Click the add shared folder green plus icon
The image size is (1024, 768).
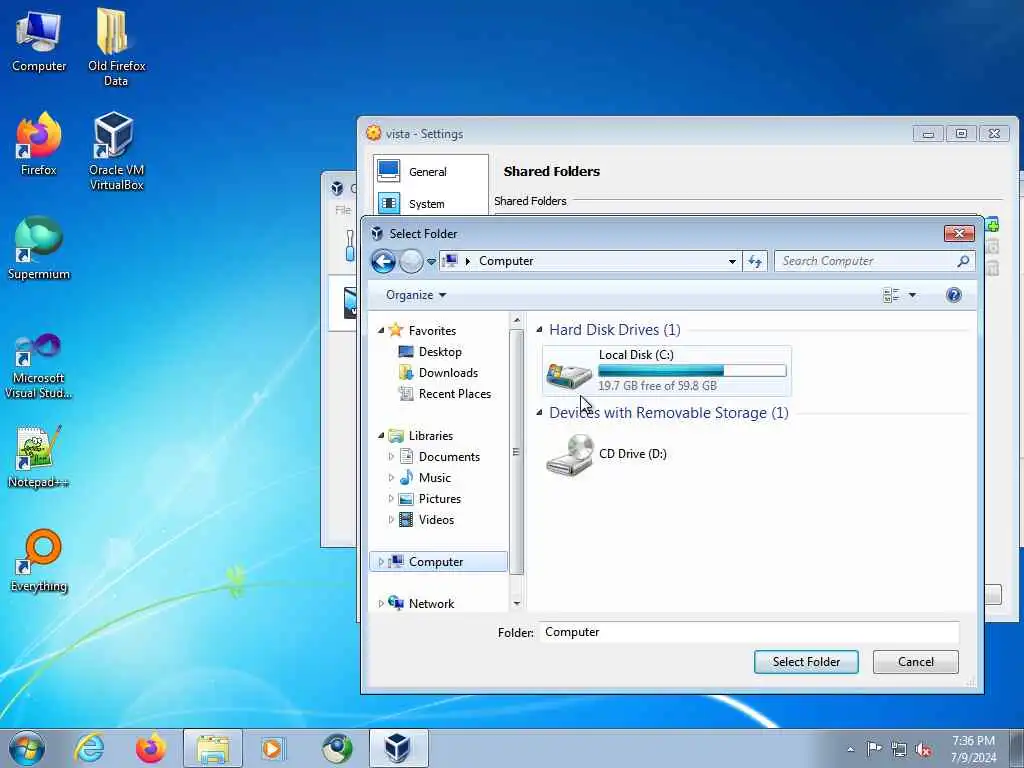coord(993,225)
